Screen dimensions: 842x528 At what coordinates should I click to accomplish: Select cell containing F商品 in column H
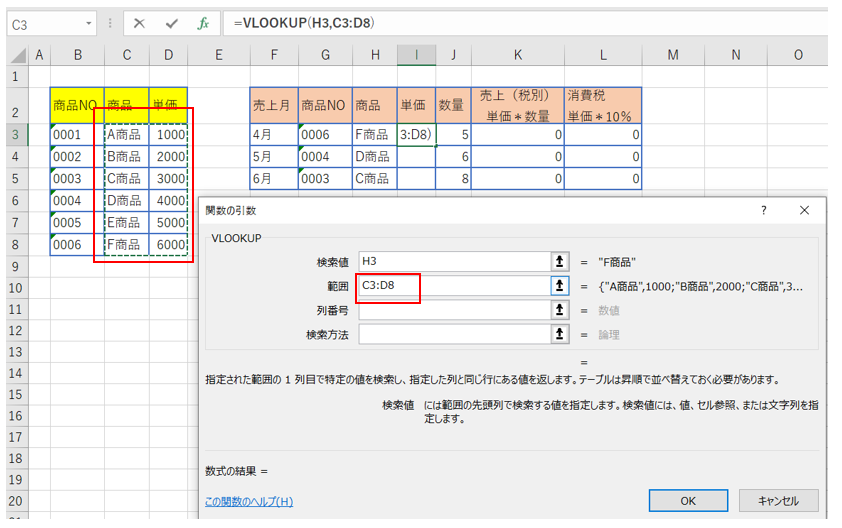tap(373, 134)
